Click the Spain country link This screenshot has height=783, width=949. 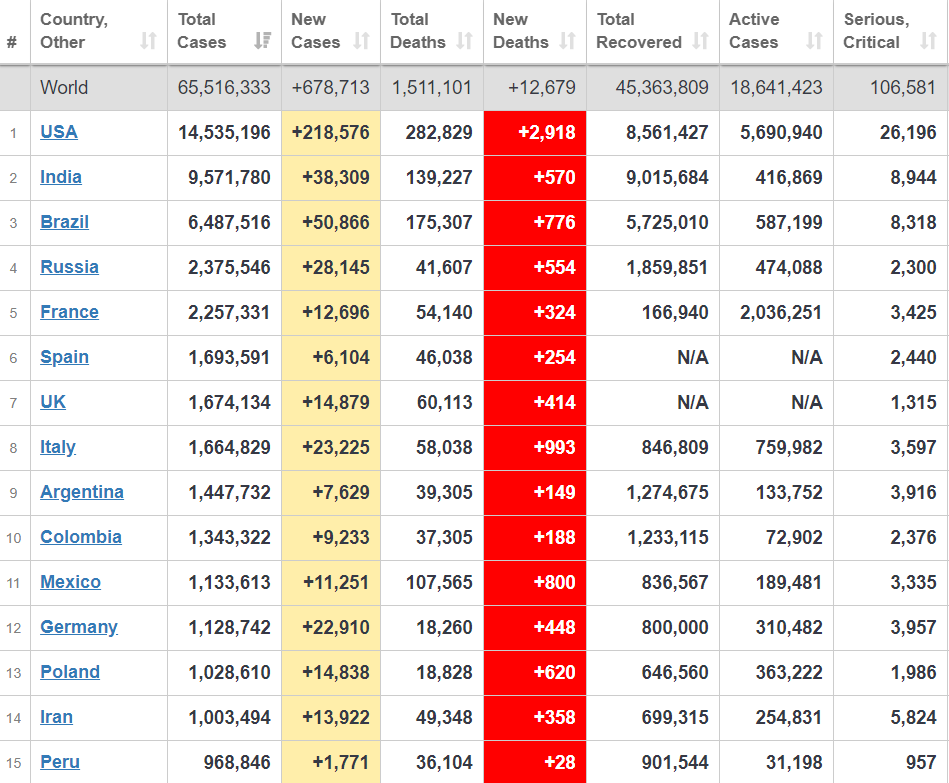(x=64, y=357)
